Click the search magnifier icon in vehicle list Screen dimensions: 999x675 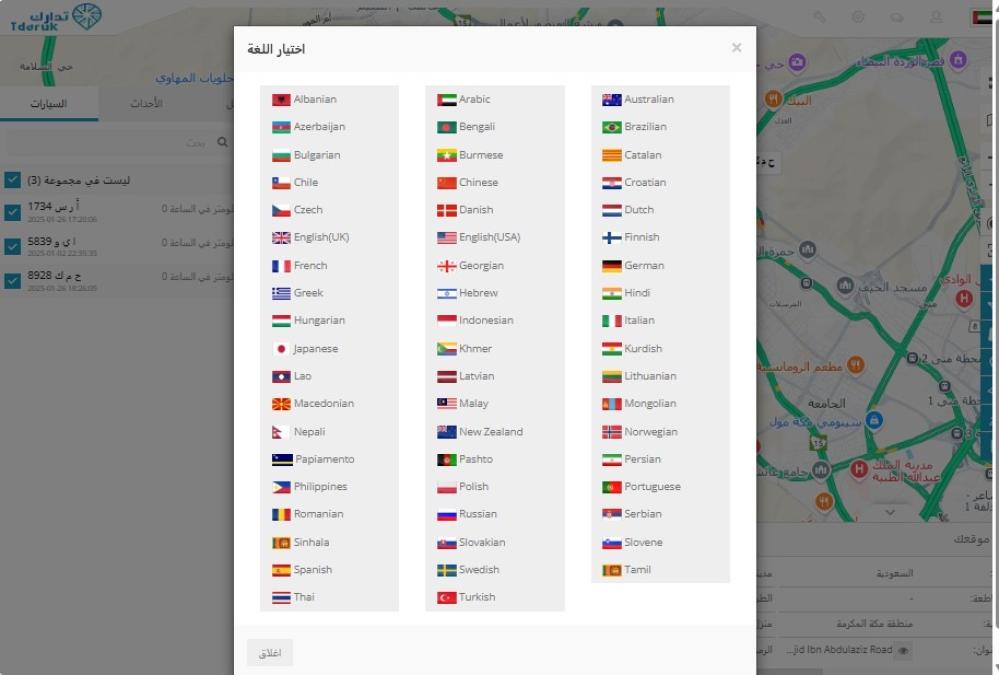pyautogui.click(x=222, y=143)
